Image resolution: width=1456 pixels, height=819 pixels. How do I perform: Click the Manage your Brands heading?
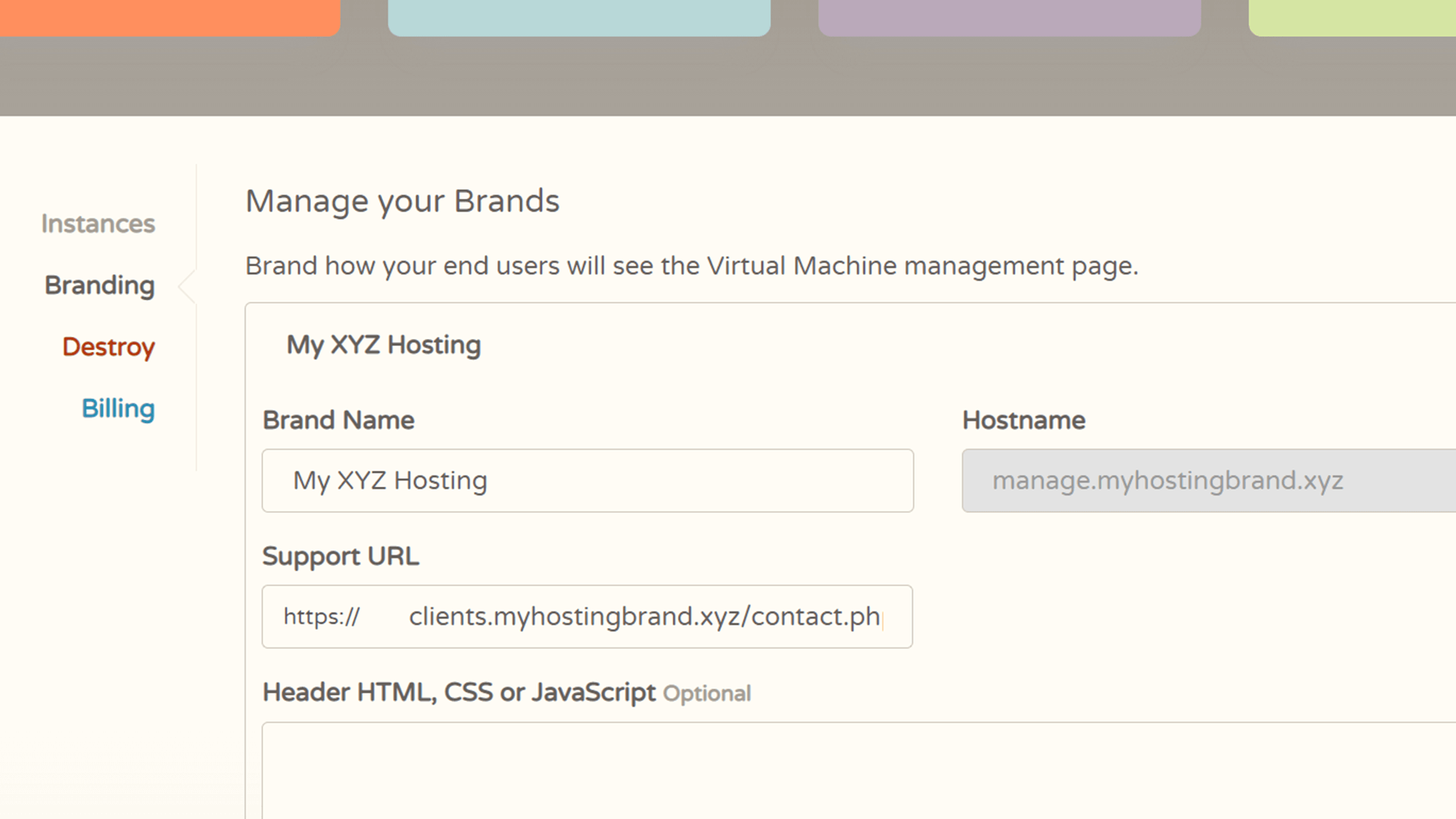click(402, 201)
